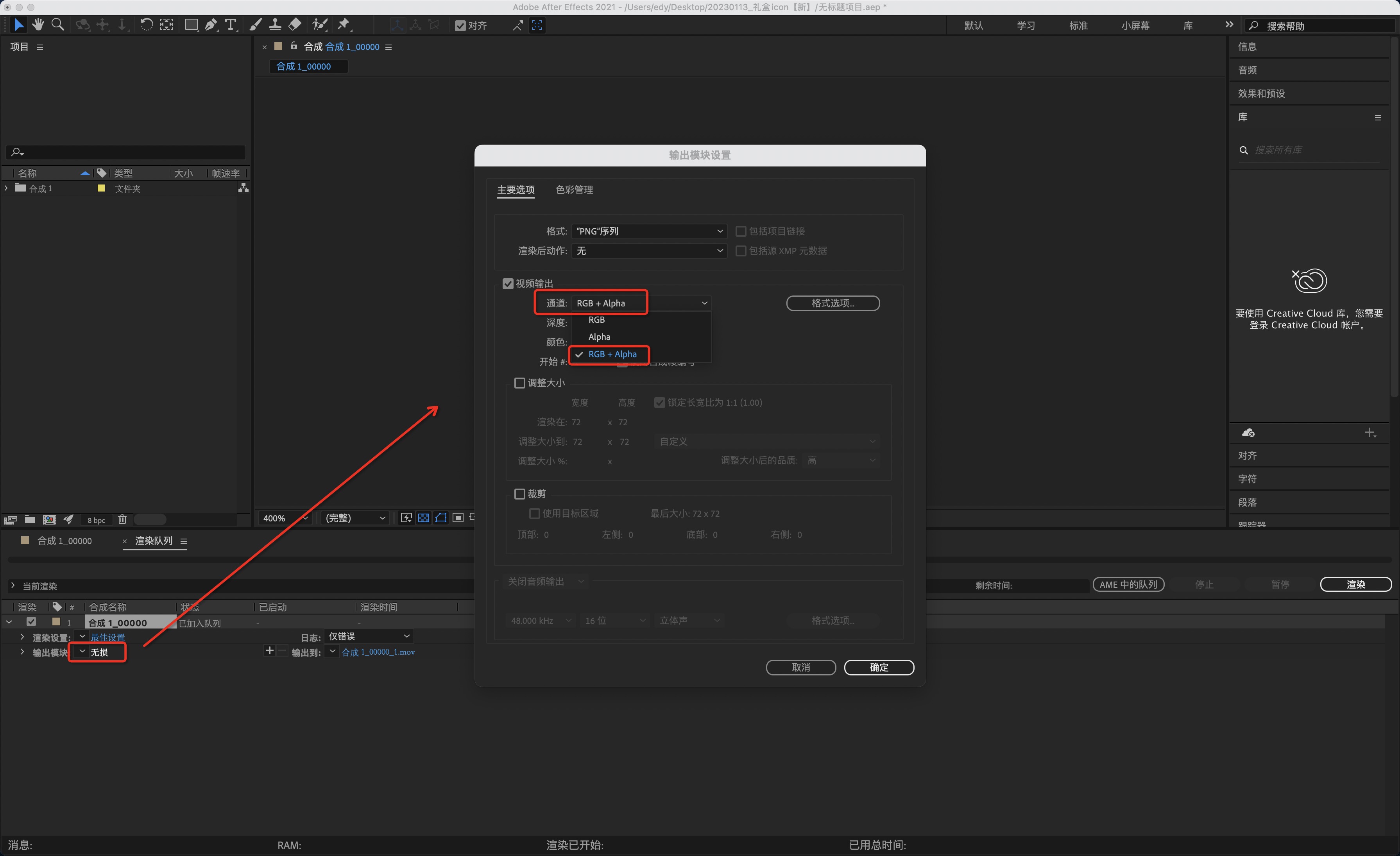Image resolution: width=1400 pixels, height=856 pixels.
Task: Choose Alpha from the channel list
Action: pyautogui.click(x=600, y=337)
